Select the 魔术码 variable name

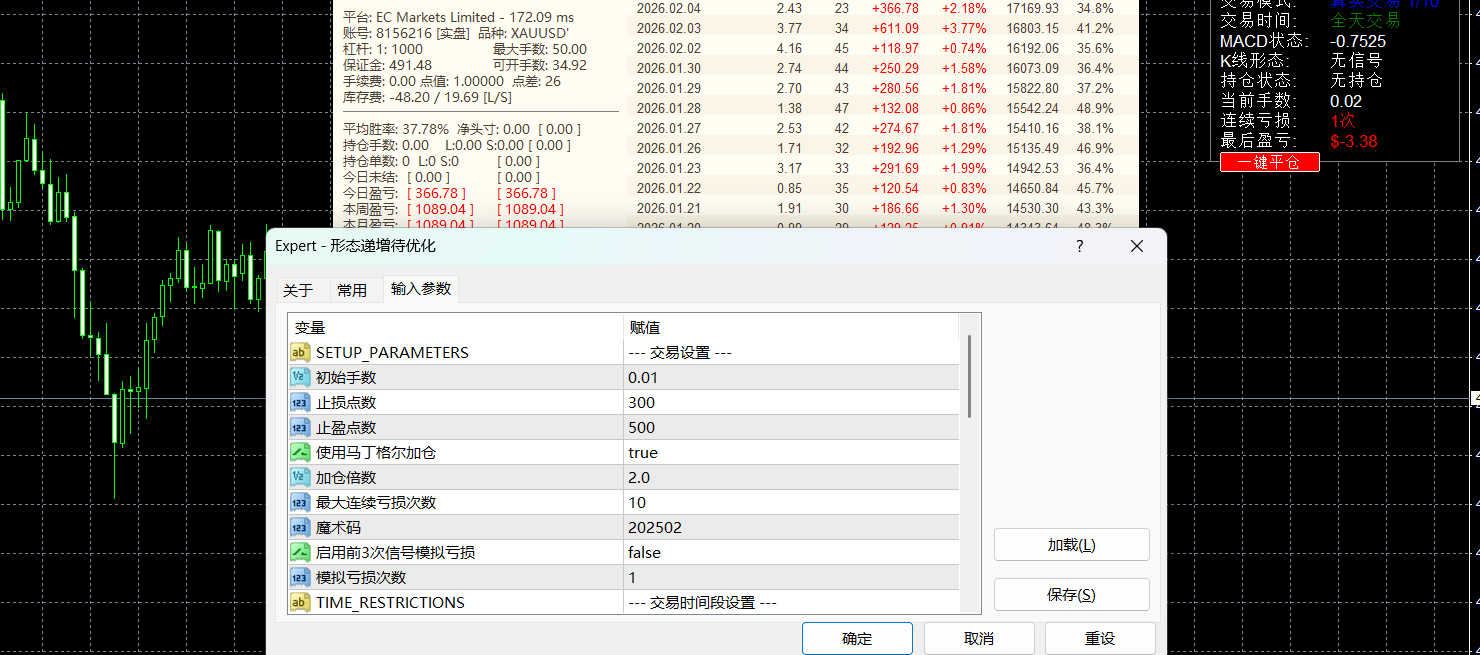[x=338, y=527]
